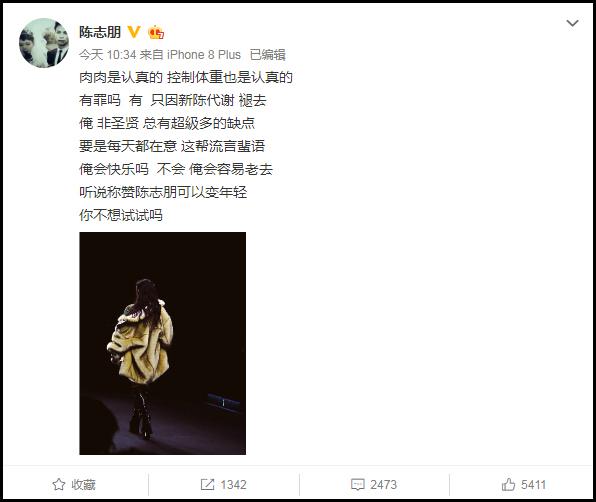Click the first line 肉肉是认真的 text
Screen dimensions: 596x502
tap(121, 78)
